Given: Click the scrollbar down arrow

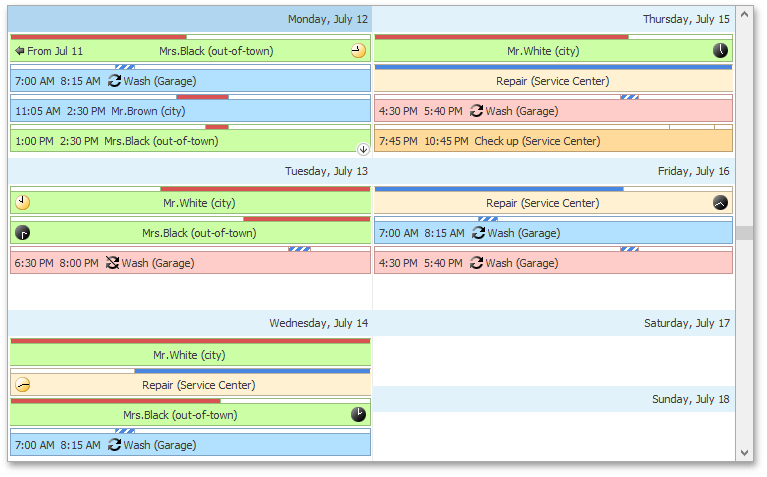Looking at the screenshot, I should pyautogui.click(x=744, y=453).
